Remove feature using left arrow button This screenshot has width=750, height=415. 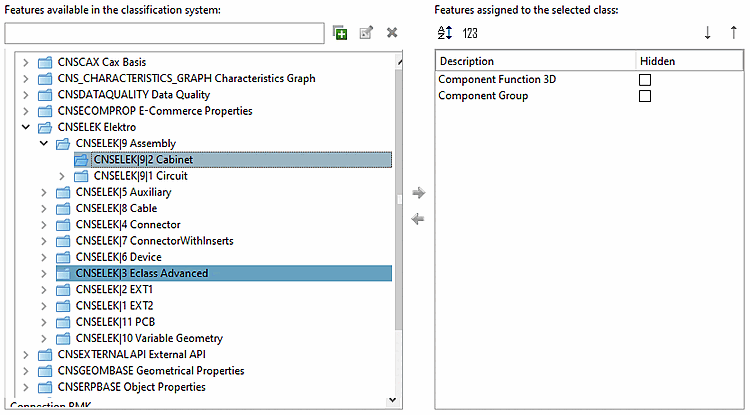[418, 220]
